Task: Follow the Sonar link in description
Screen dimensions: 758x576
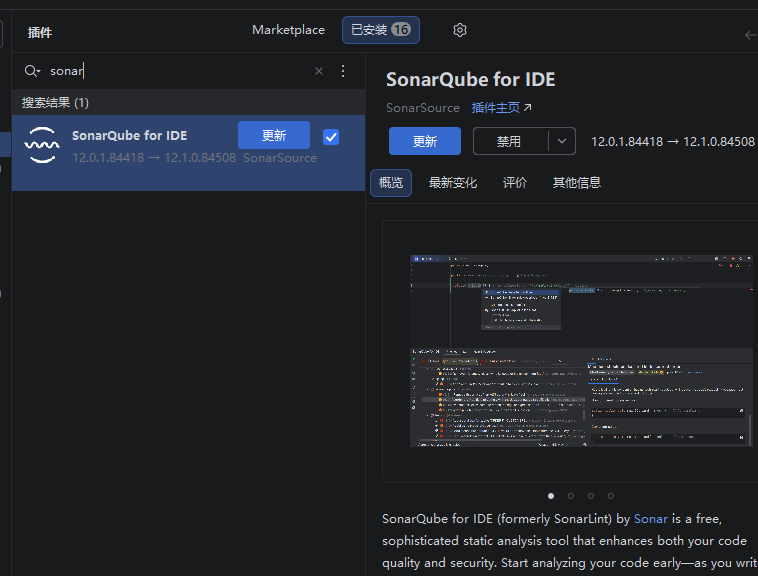Action: coord(651,519)
